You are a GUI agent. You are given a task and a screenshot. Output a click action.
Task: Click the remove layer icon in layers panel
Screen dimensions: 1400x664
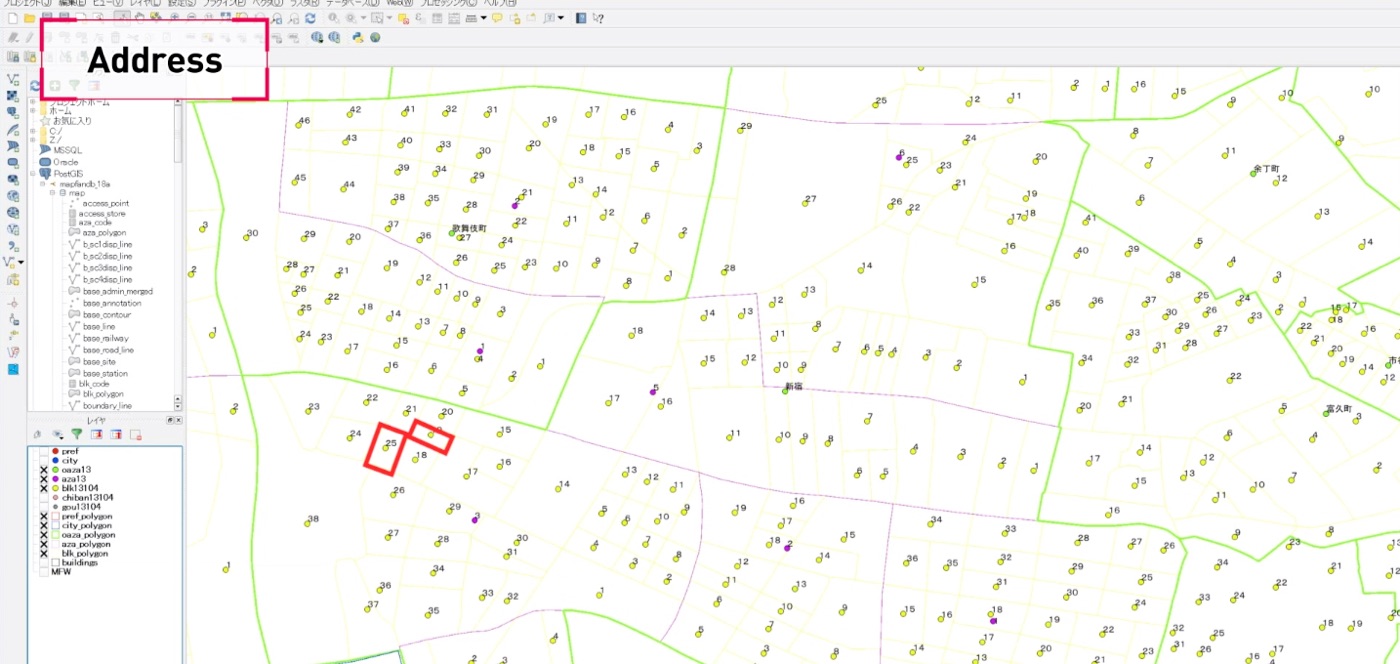point(135,435)
